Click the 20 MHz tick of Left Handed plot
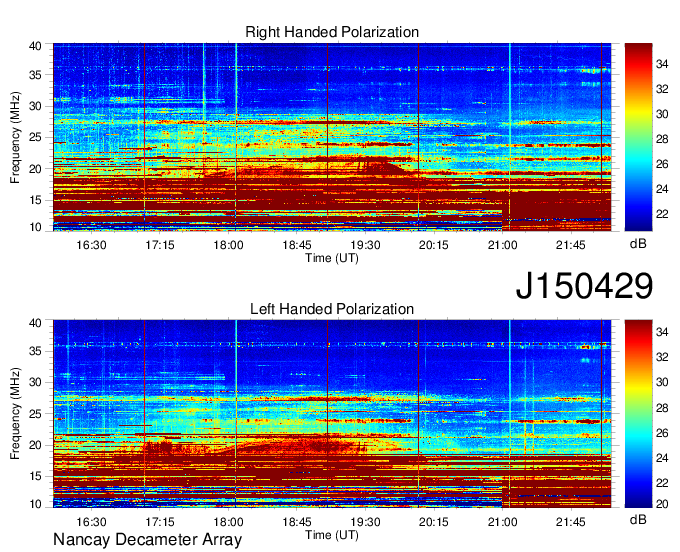680x552 pixels. click(x=35, y=445)
